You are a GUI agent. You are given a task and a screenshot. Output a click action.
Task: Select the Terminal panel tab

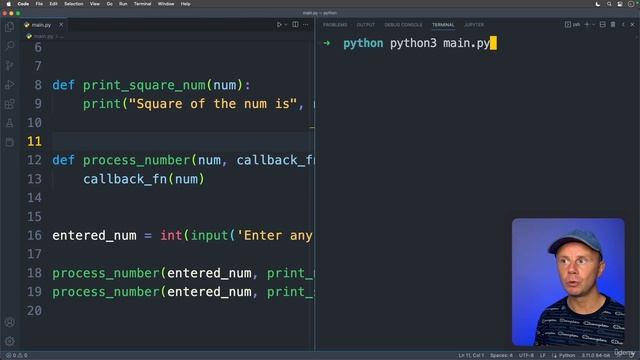pyautogui.click(x=443, y=25)
